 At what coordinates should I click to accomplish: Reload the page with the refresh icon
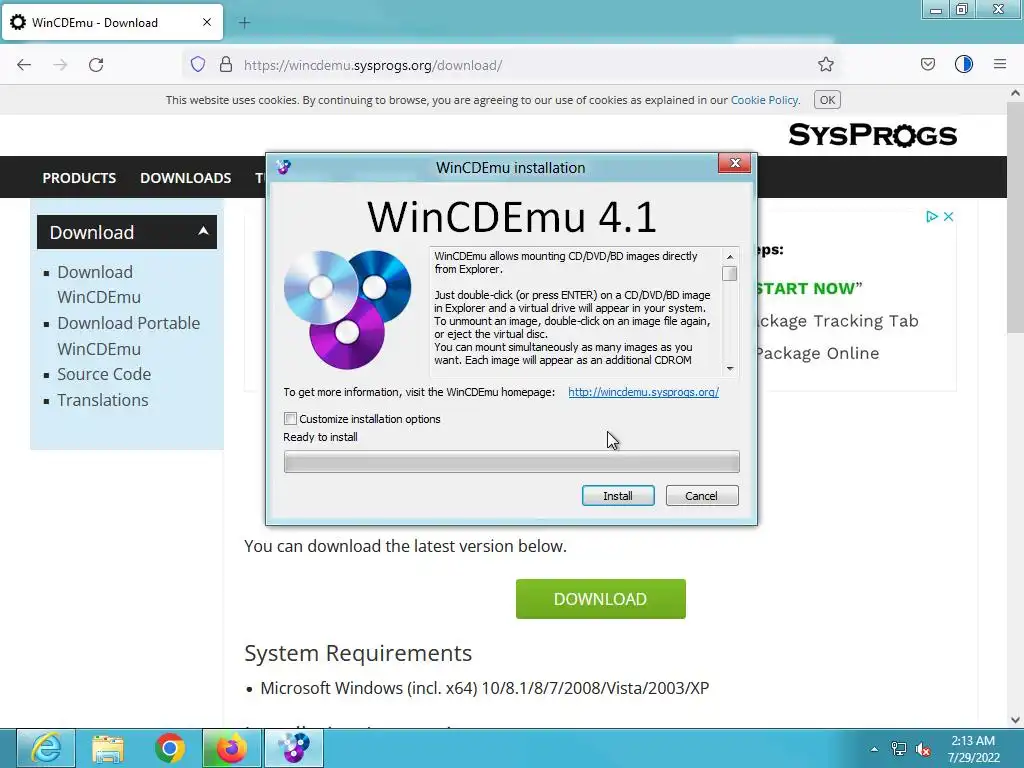(x=96, y=65)
